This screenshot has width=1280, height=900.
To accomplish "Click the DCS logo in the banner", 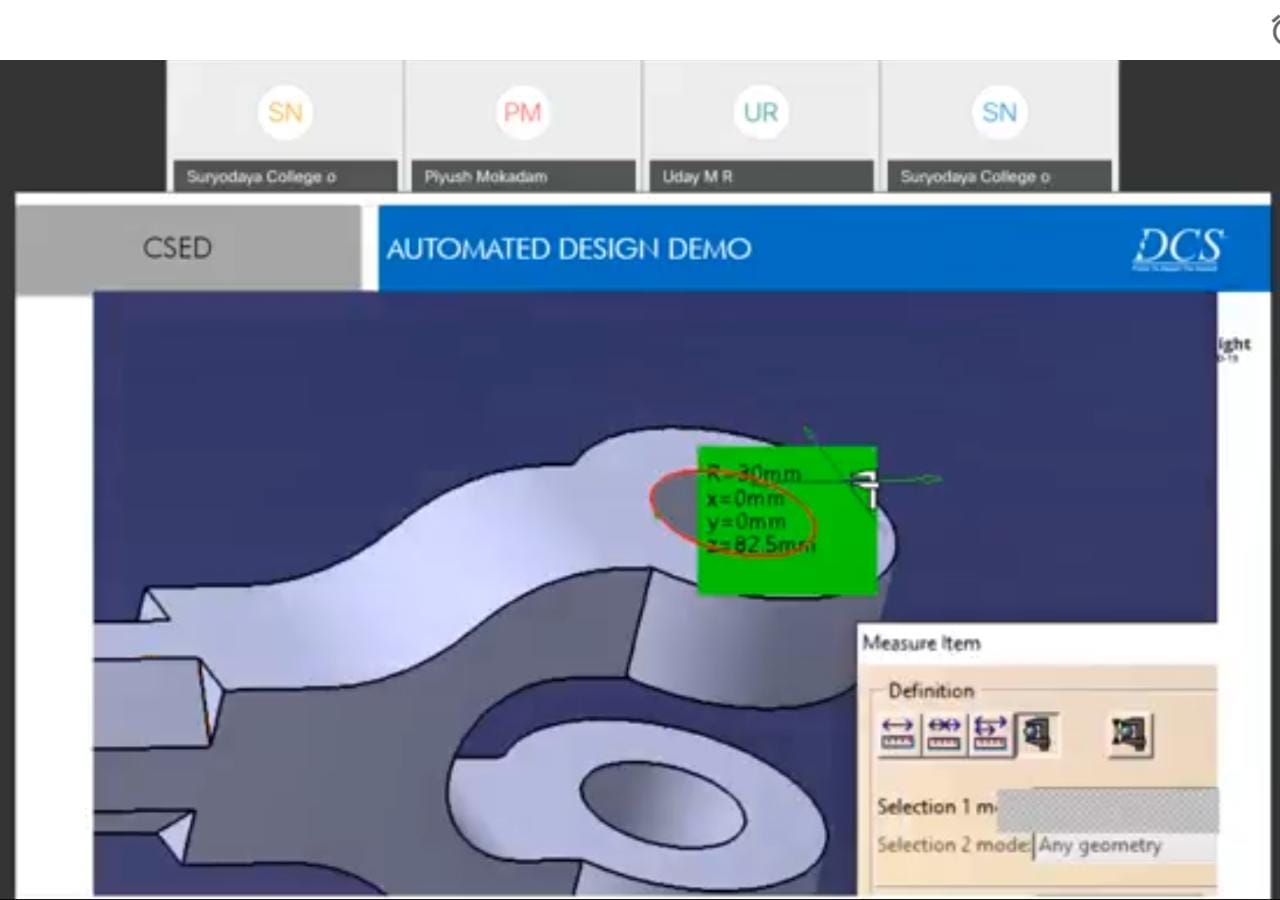I will pyautogui.click(x=1177, y=249).
